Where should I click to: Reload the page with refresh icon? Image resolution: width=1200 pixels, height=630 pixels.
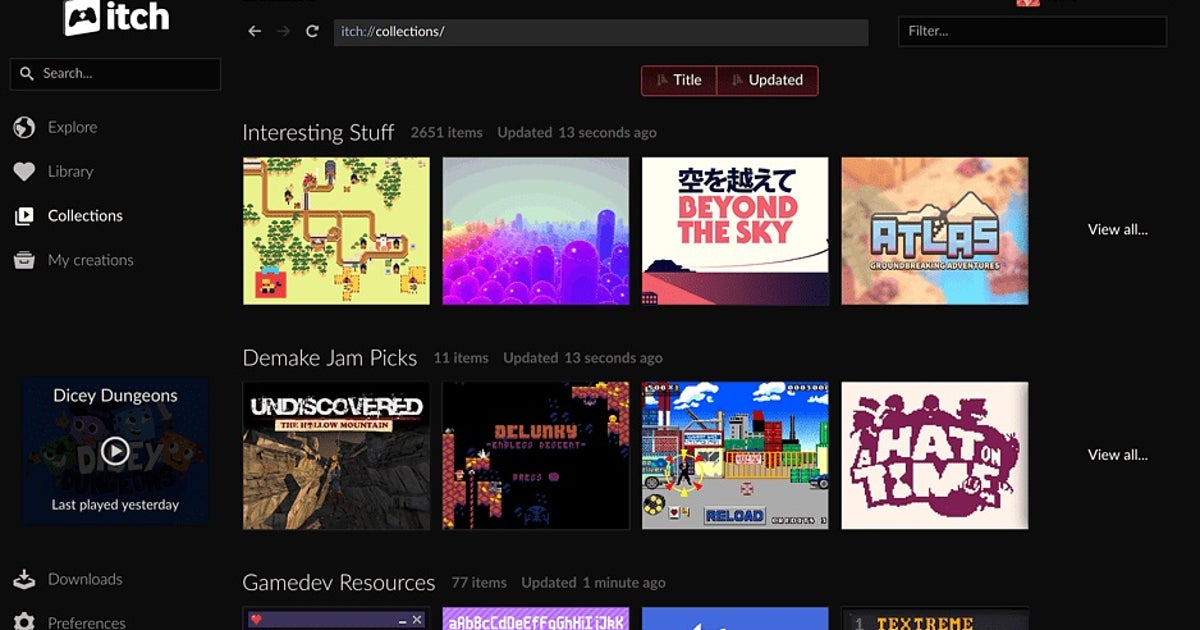pyautogui.click(x=312, y=31)
